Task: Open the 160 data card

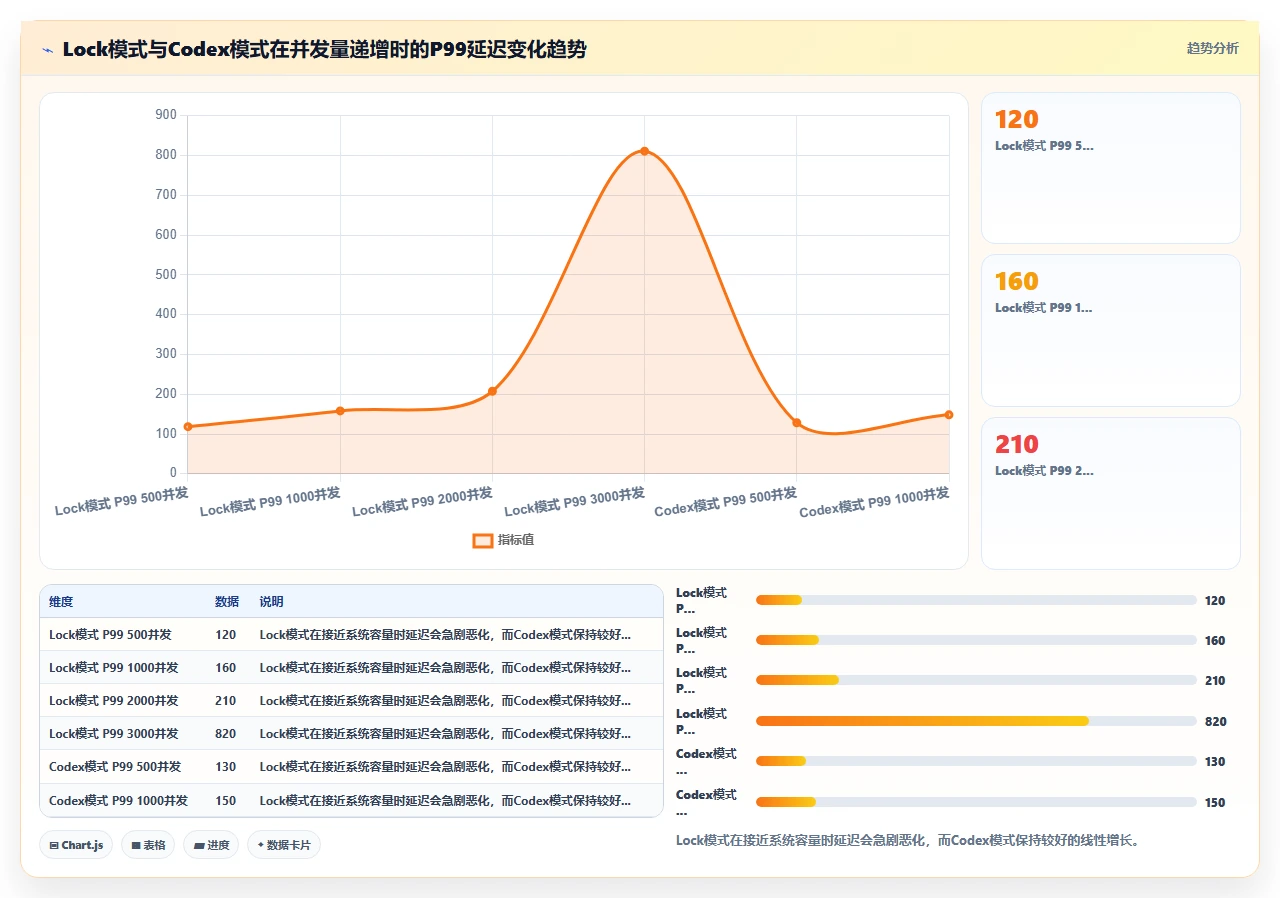Action: pos(1110,330)
